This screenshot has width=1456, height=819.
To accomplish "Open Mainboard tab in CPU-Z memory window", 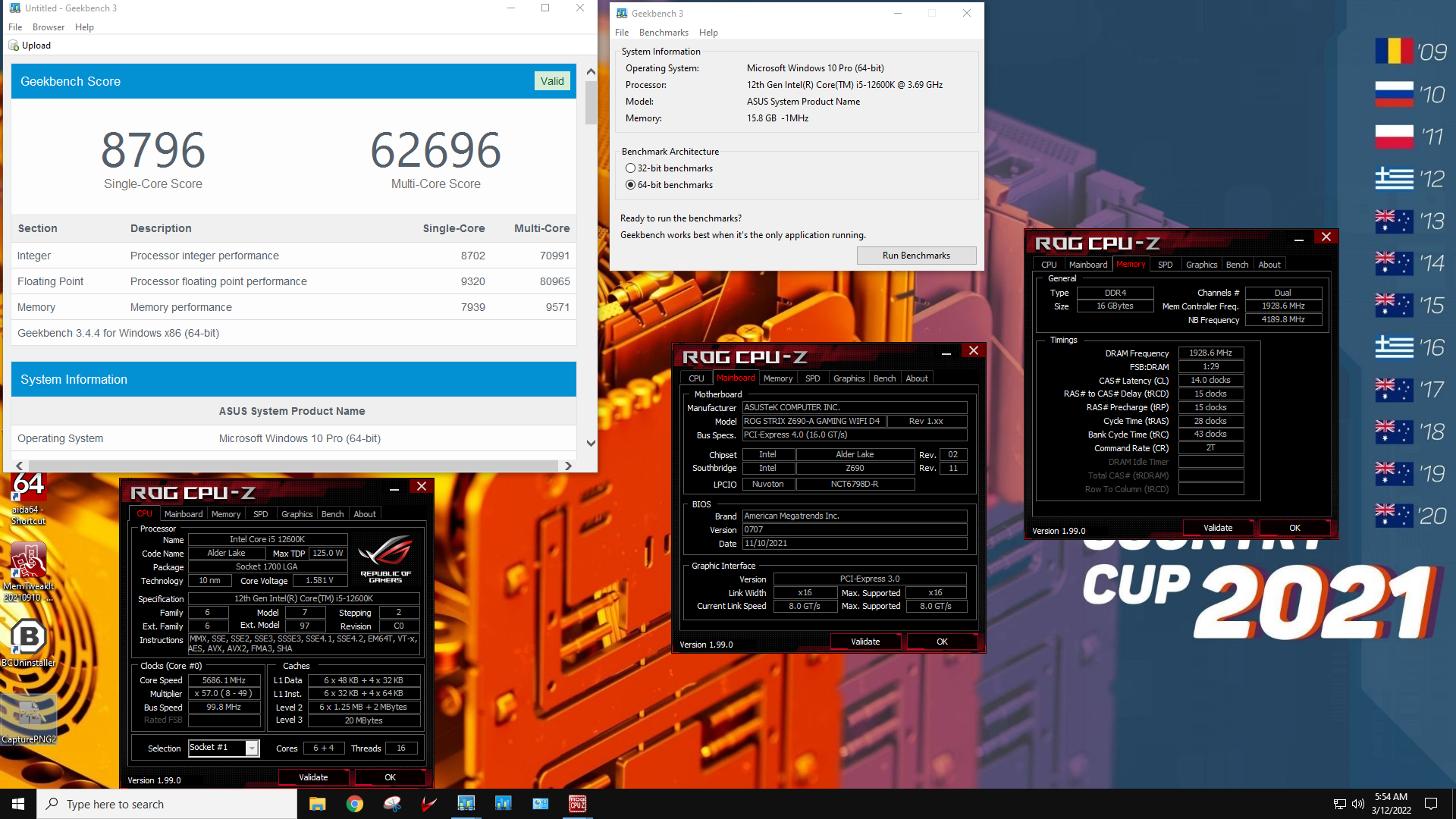I will point(1087,265).
